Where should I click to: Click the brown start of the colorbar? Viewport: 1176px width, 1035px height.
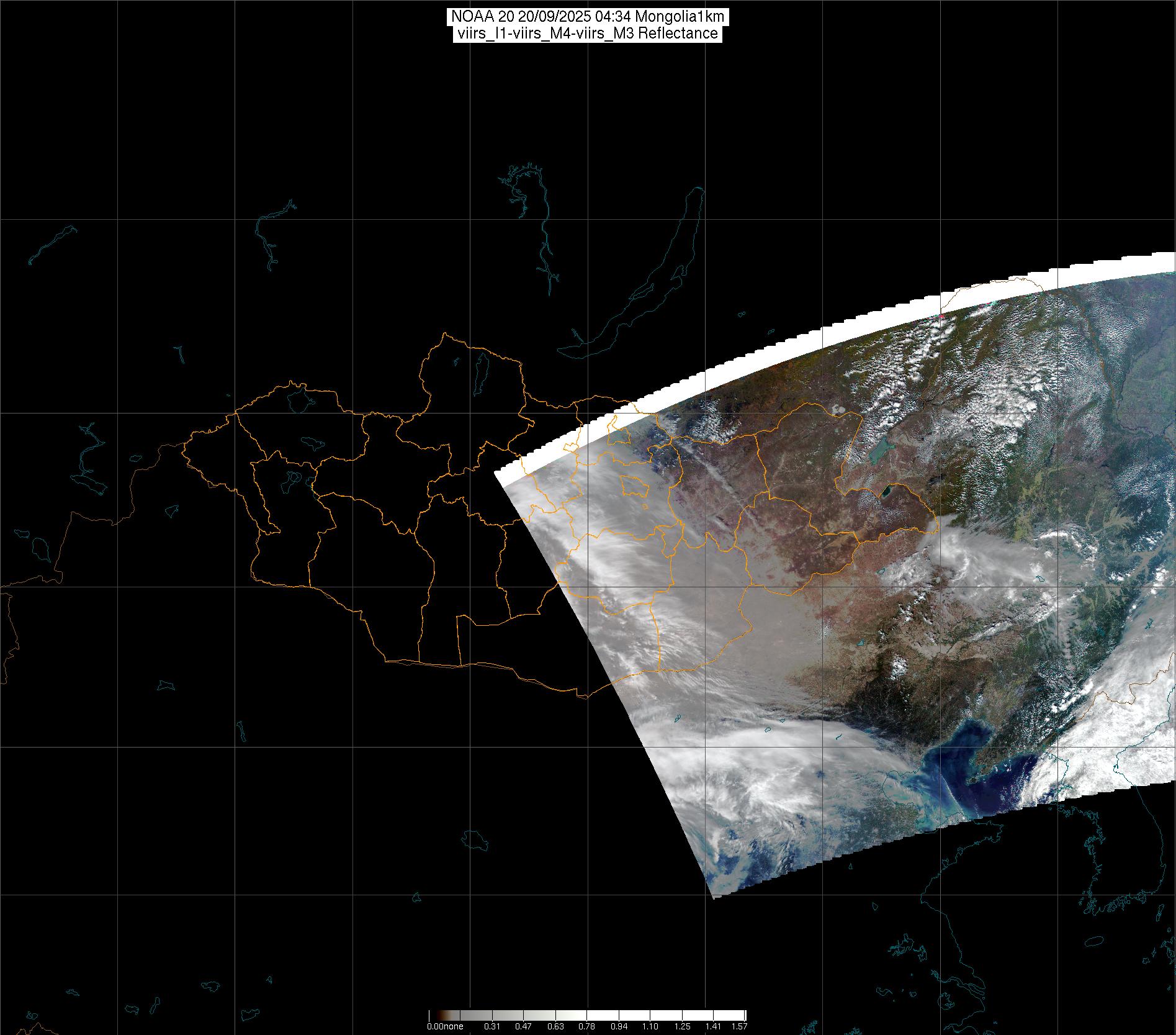(x=433, y=1016)
